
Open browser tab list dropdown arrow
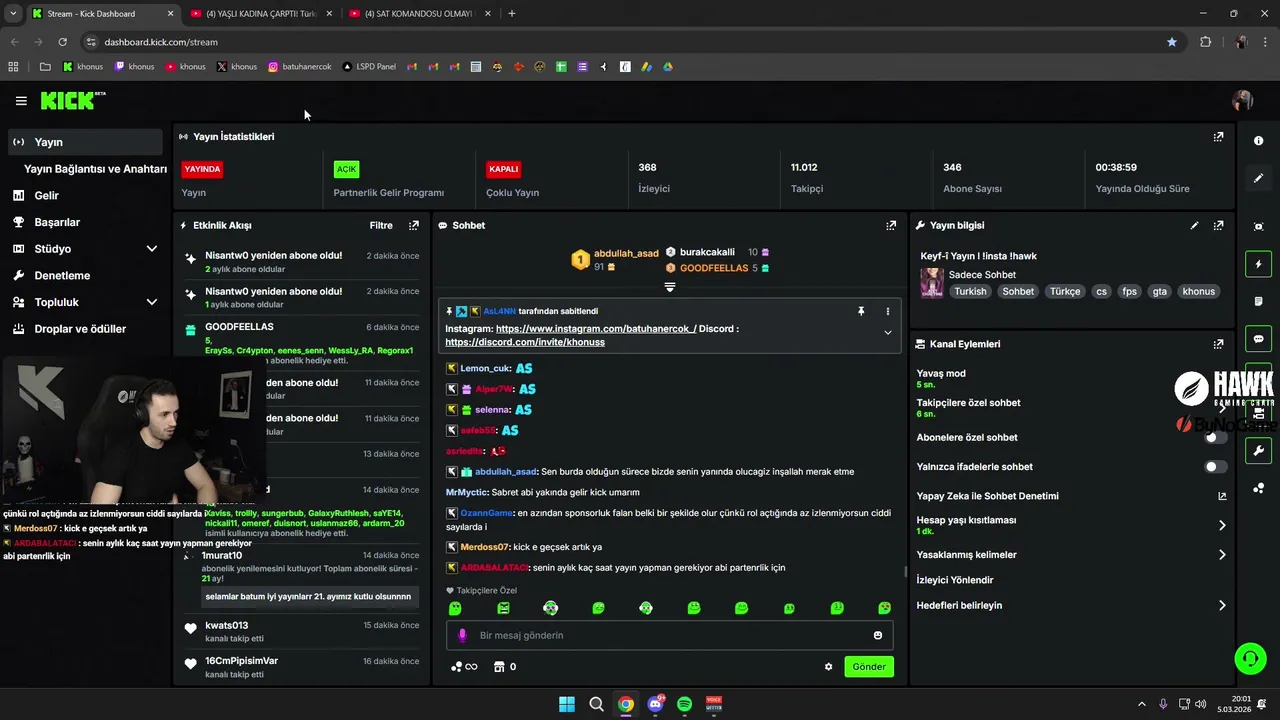[13, 14]
